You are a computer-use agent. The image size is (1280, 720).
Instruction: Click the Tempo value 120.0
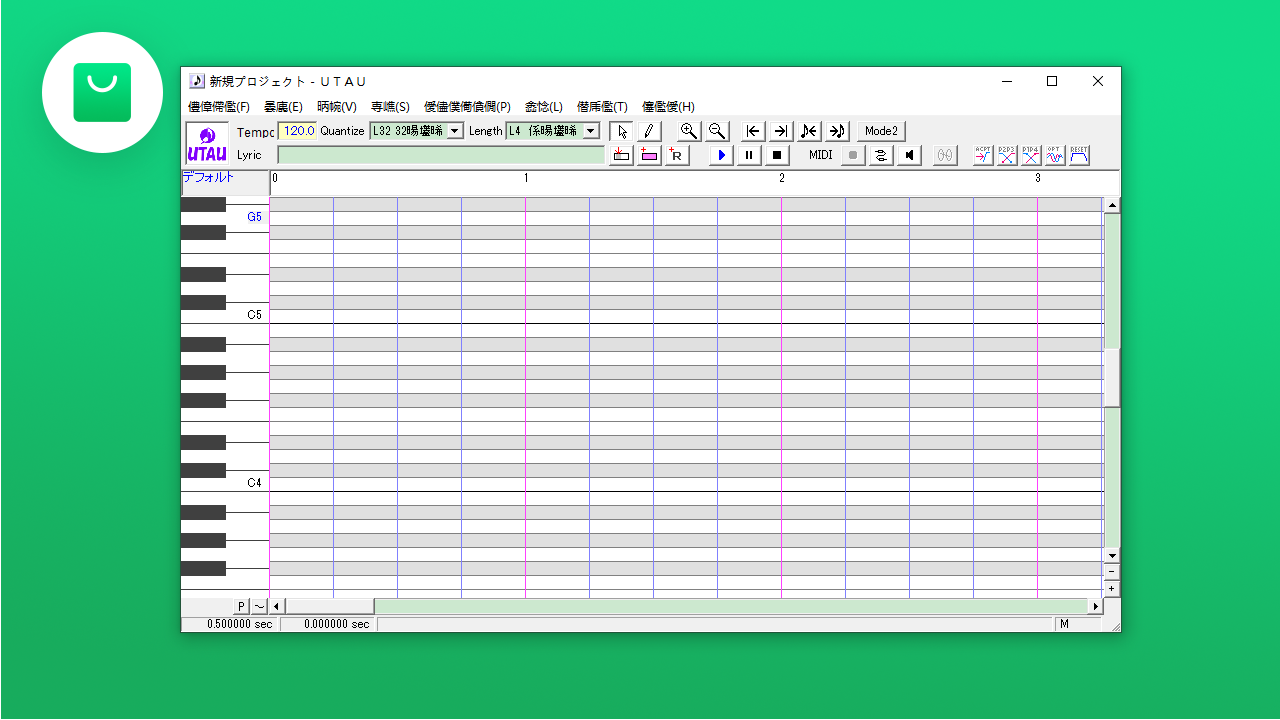(x=297, y=131)
